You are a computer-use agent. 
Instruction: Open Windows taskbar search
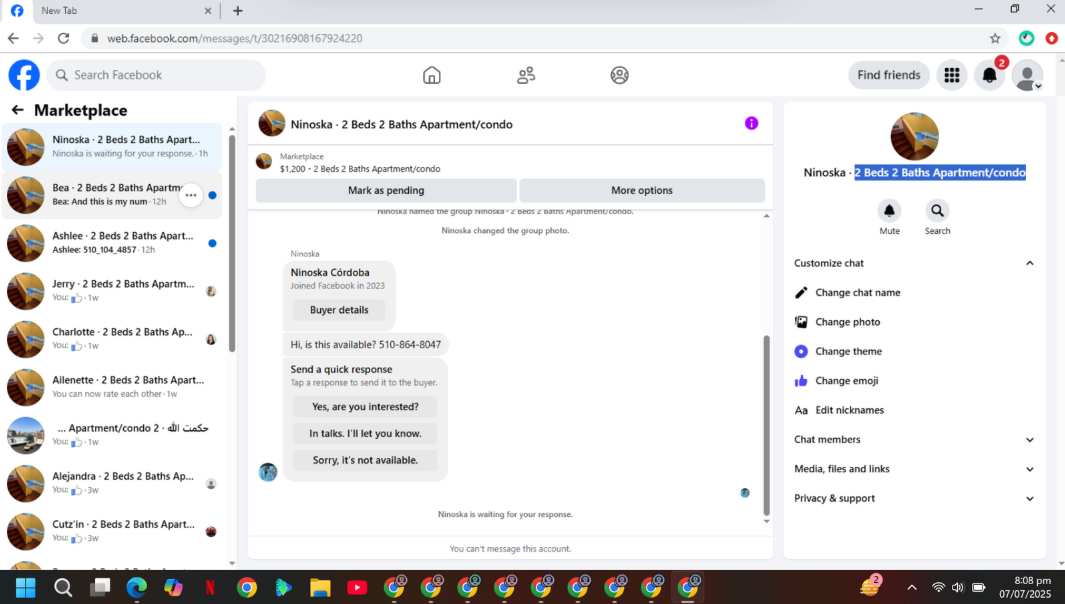pos(62,588)
